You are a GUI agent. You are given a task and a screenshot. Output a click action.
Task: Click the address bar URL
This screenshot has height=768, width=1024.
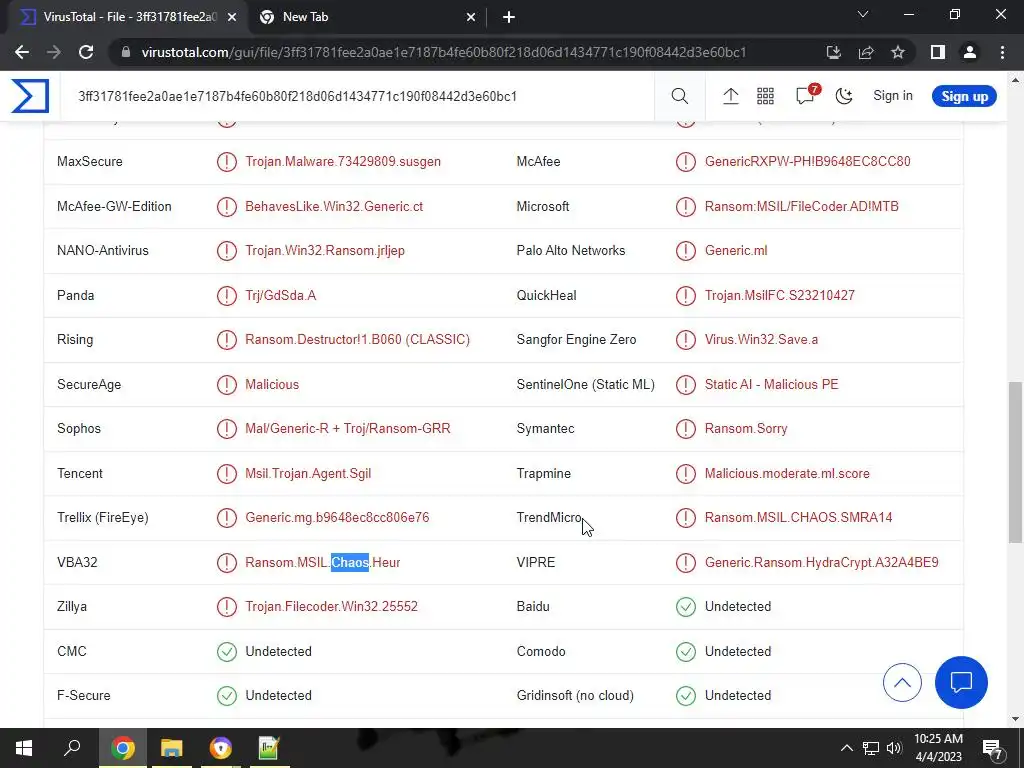443,52
